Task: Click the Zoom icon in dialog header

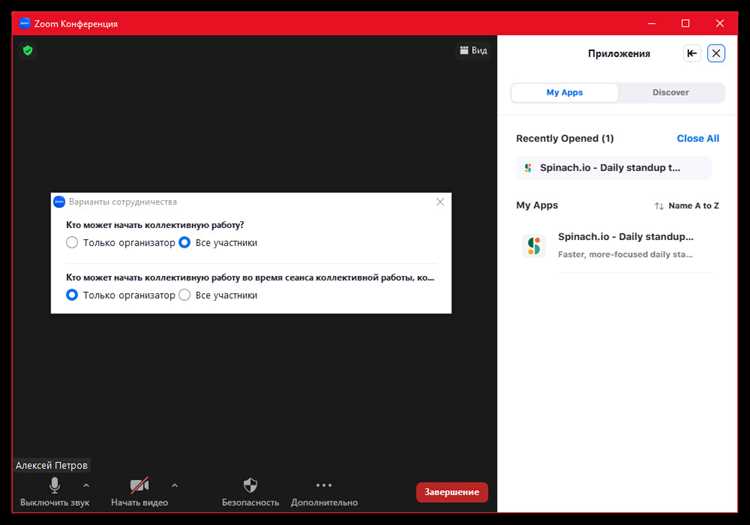Action: 59,202
